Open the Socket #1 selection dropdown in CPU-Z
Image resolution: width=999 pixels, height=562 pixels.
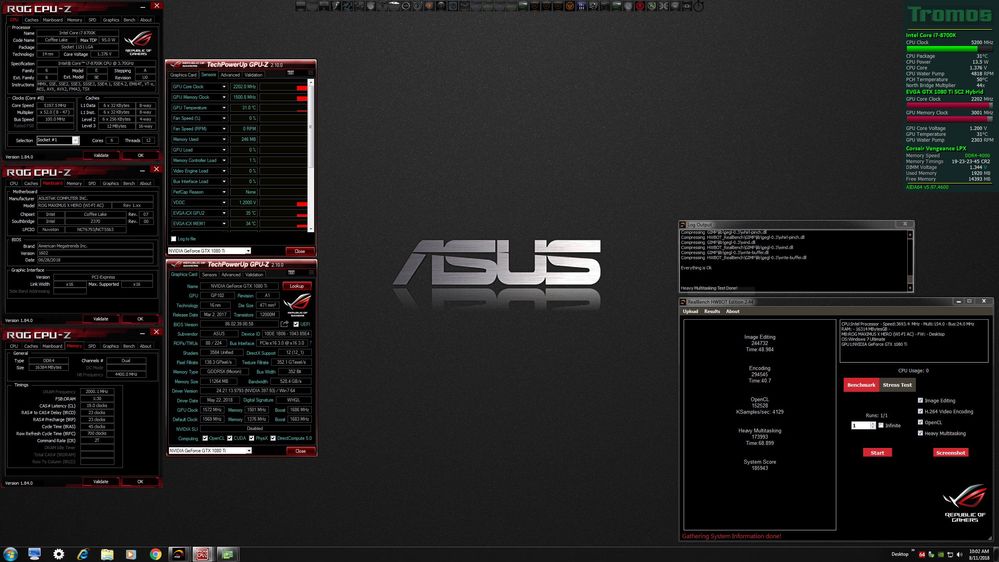(57, 140)
